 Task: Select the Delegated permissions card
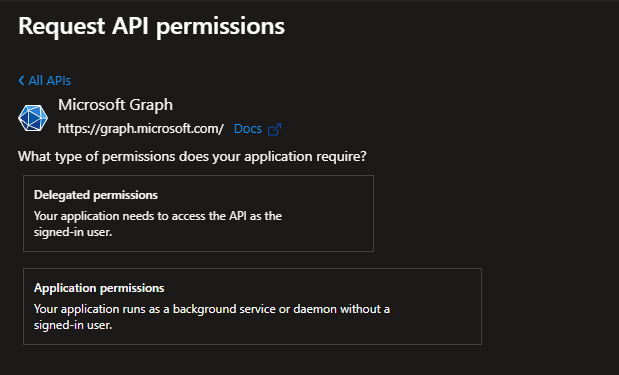click(x=198, y=213)
